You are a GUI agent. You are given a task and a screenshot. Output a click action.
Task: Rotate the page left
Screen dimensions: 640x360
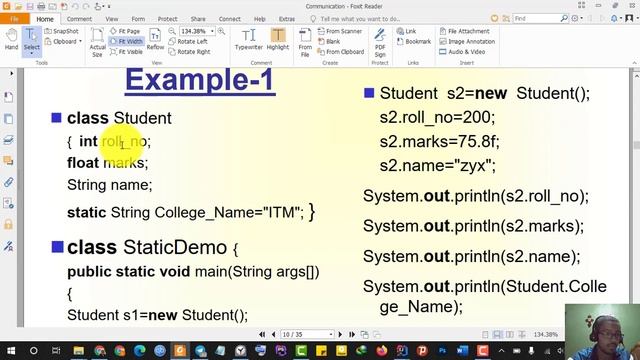click(x=188, y=41)
